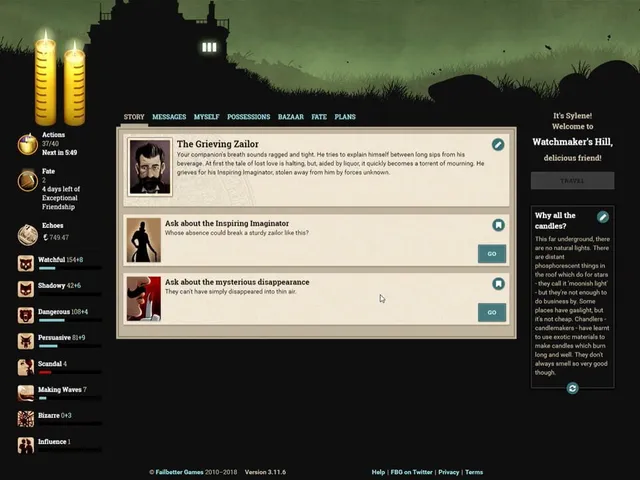The width and height of the screenshot is (640, 480).
Task: Open the Privacy link
Action: click(449, 472)
